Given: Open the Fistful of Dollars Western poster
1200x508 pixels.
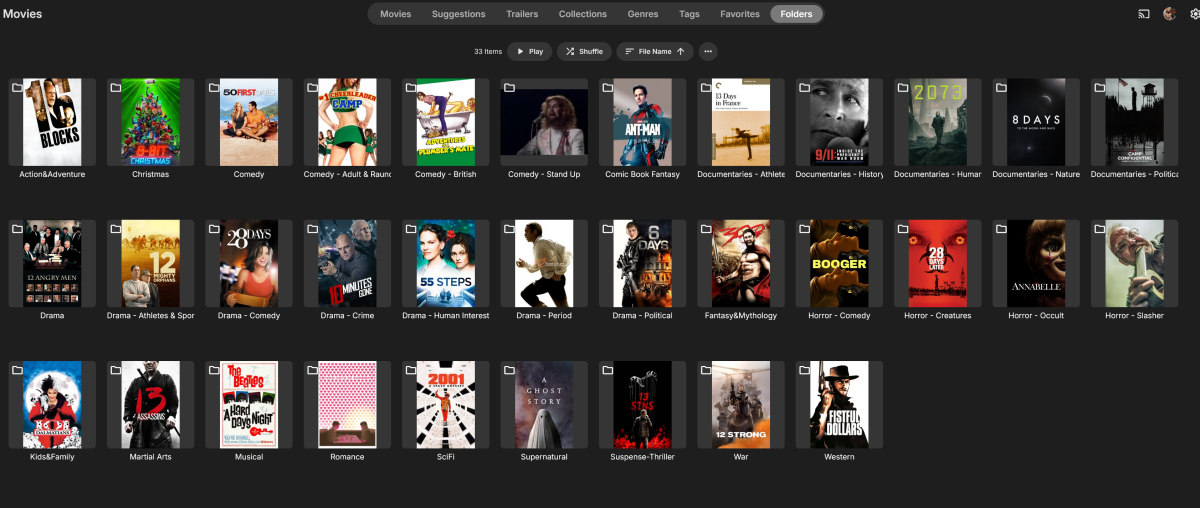Looking at the screenshot, I should [x=840, y=405].
